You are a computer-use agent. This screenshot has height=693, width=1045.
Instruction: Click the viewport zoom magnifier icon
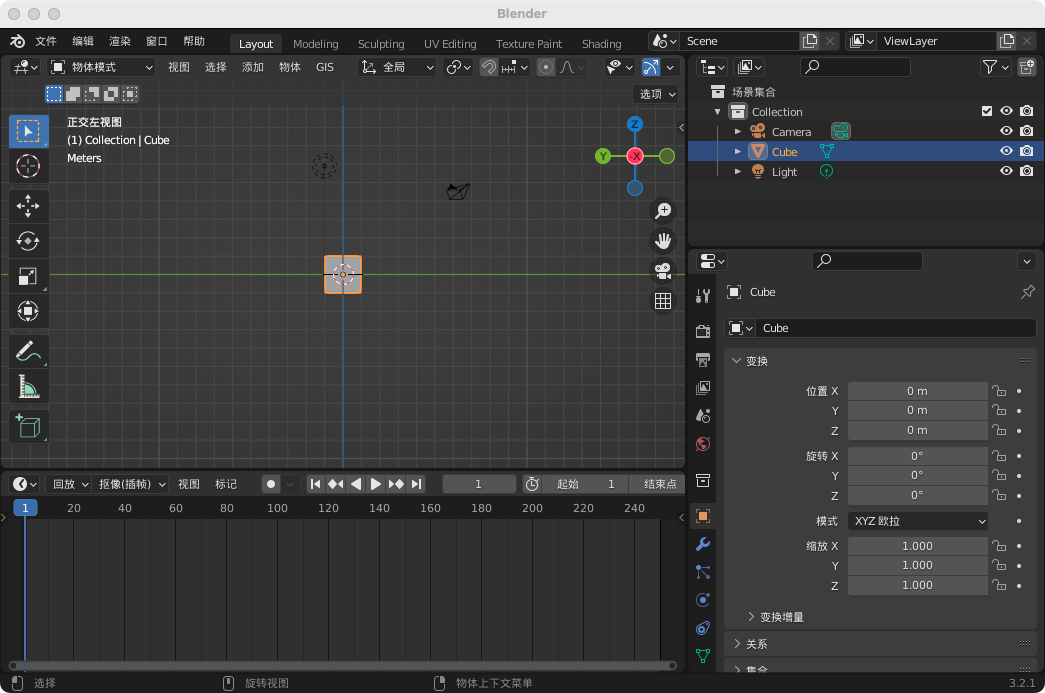coord(662,211)
